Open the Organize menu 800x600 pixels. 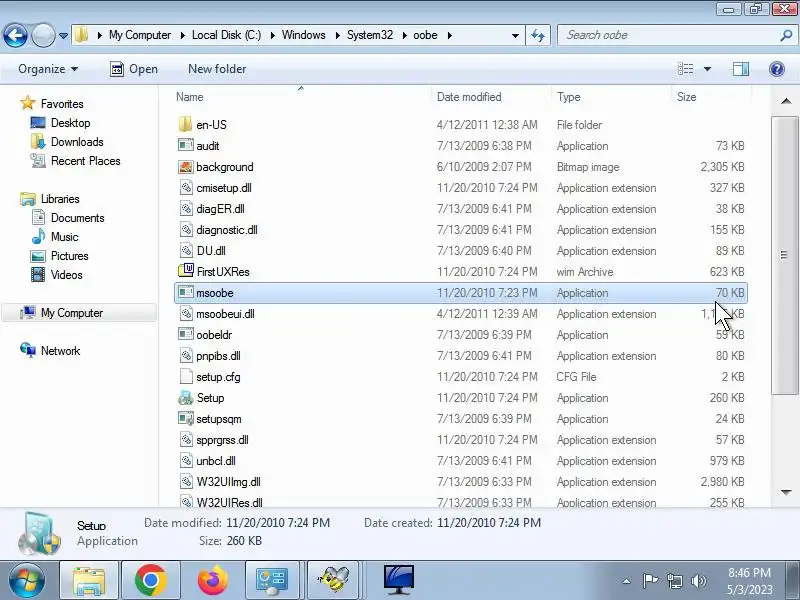tap(48, 69)
